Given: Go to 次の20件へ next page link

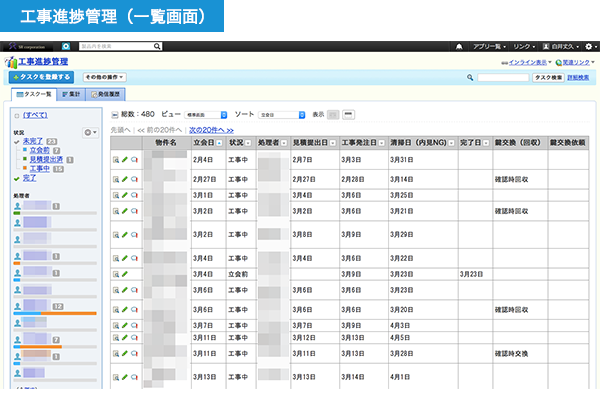Looking at the screenshot, I should click(x=211, y=130).
